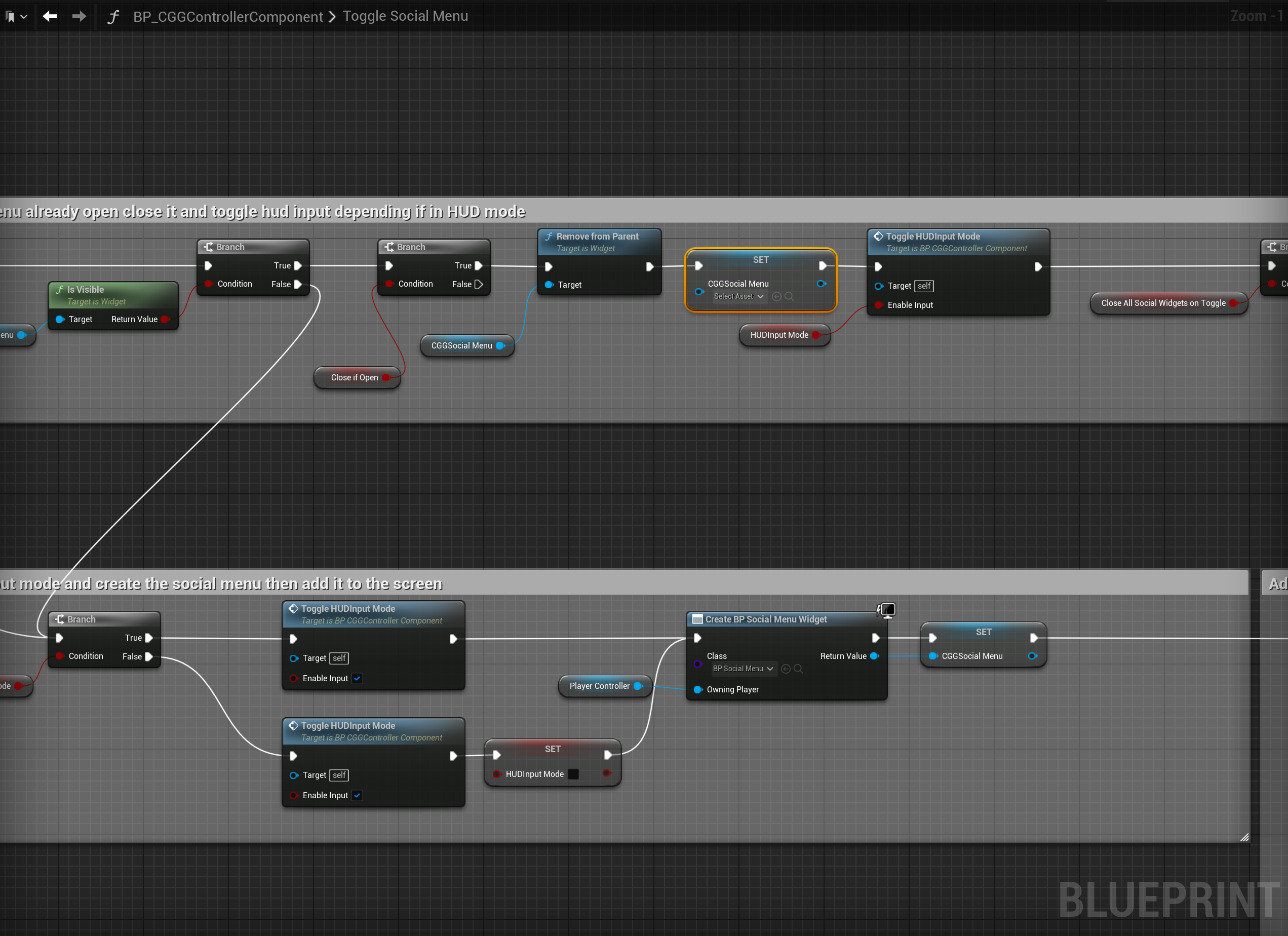Click use-selected arrow icon on SET CGGSocial Menu
The height and width of the screenshot is (936, 1288).
pos(776,296)
